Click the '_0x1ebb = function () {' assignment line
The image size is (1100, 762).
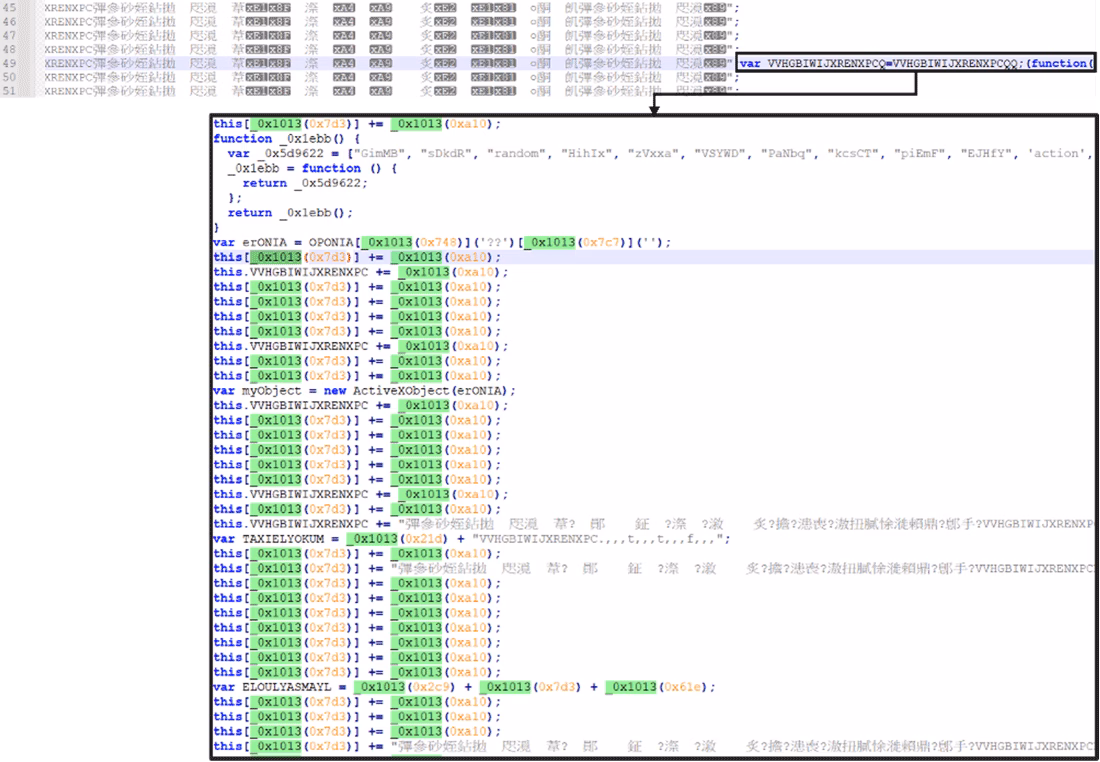tap(312, 168)
